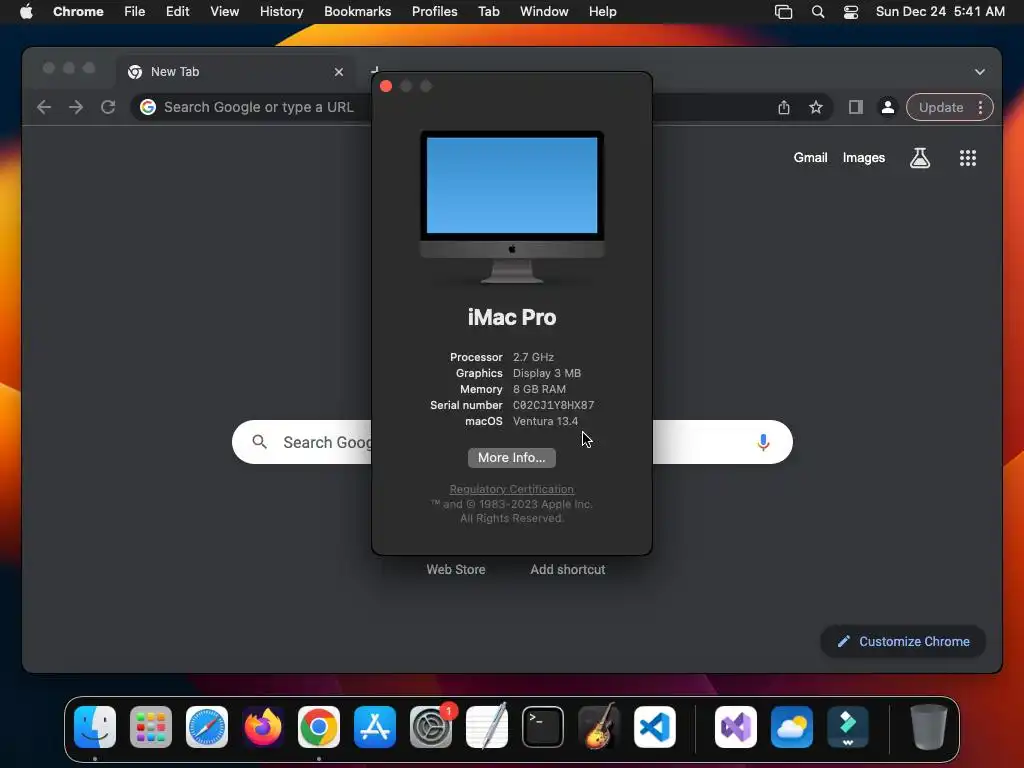
Task: Click the menu bar date and time
Action: (940, 12)
